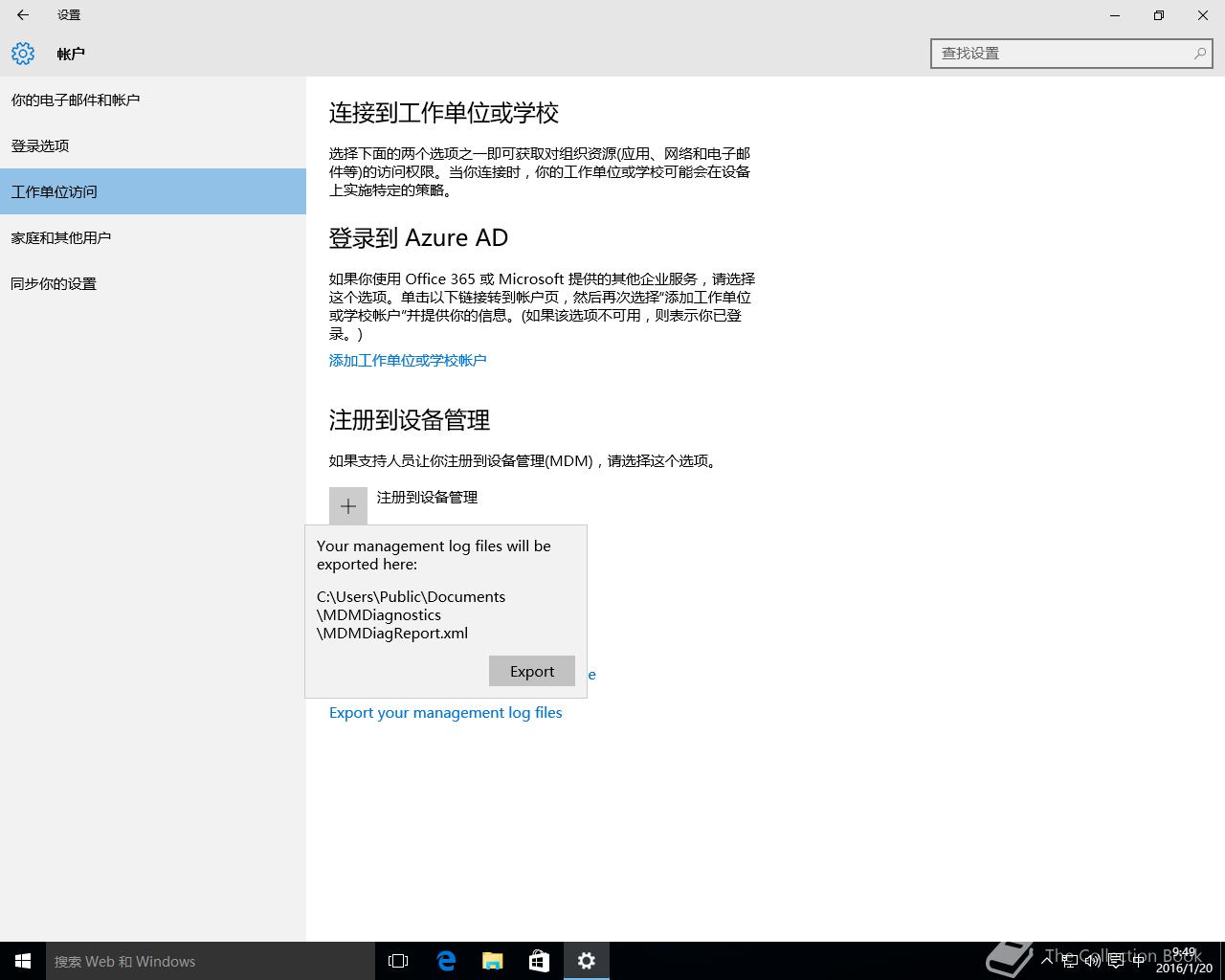
Task: Click the 查找设置 search field
Action: pyautogui.click(x=1072, y=54)
